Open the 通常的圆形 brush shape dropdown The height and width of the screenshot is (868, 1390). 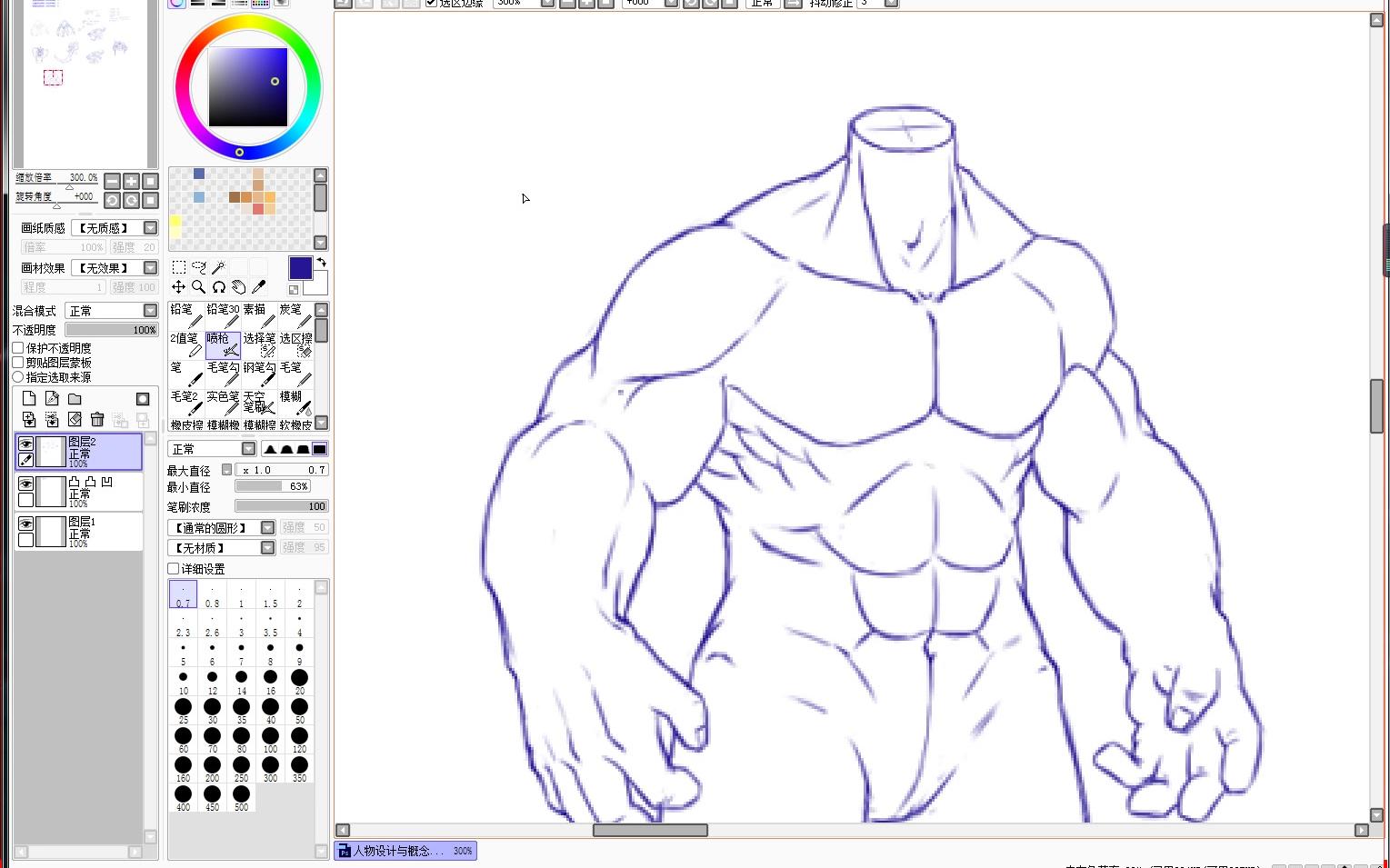click(x=268, y=528)
